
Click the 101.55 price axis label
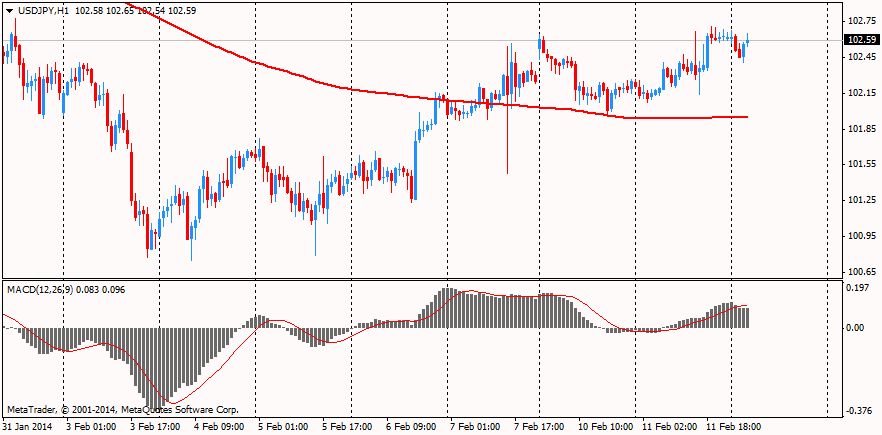point(863,164)
